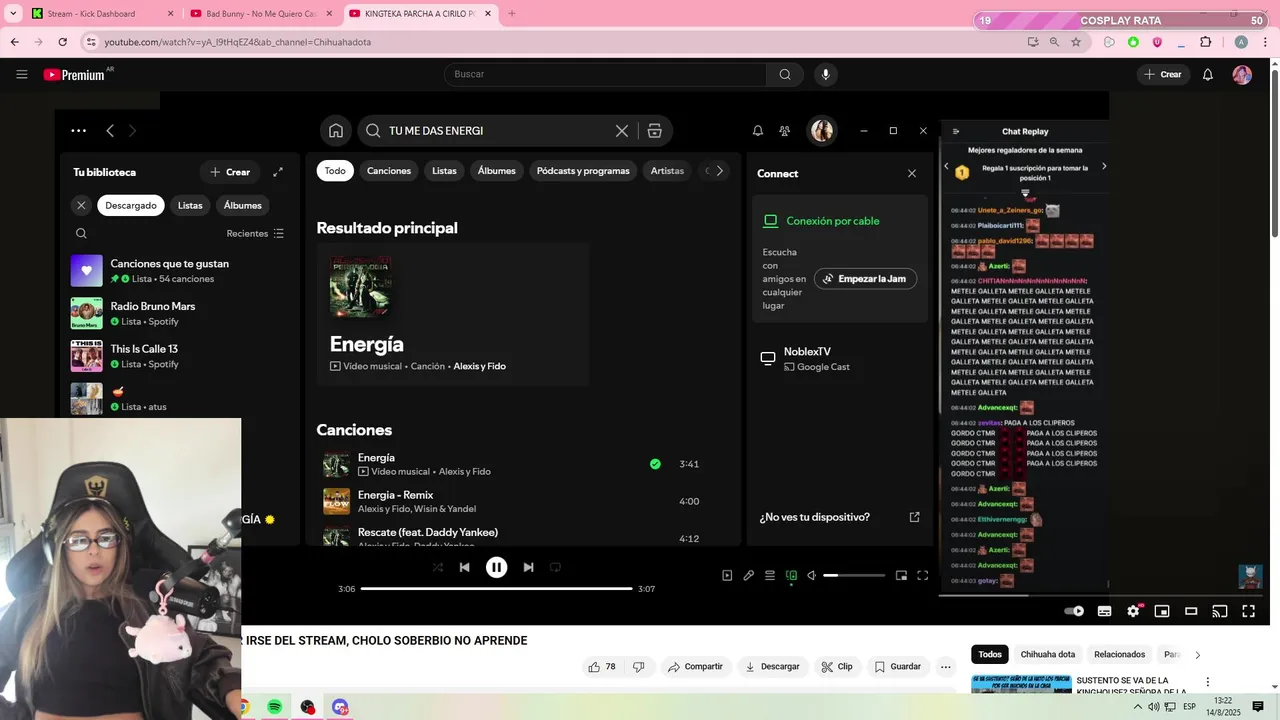Go back in Spotify navigation
The width and height of the screenshot is (1280, 720).
(110, 131)
